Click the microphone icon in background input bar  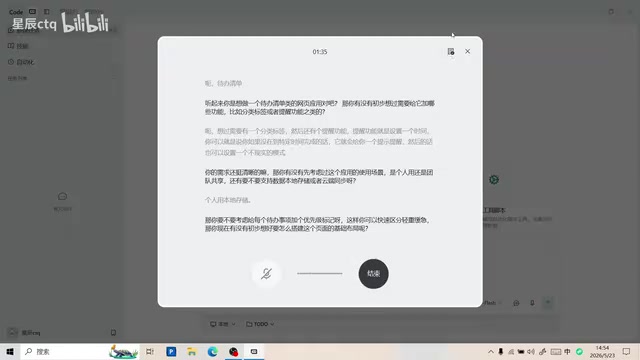point(532,303)
